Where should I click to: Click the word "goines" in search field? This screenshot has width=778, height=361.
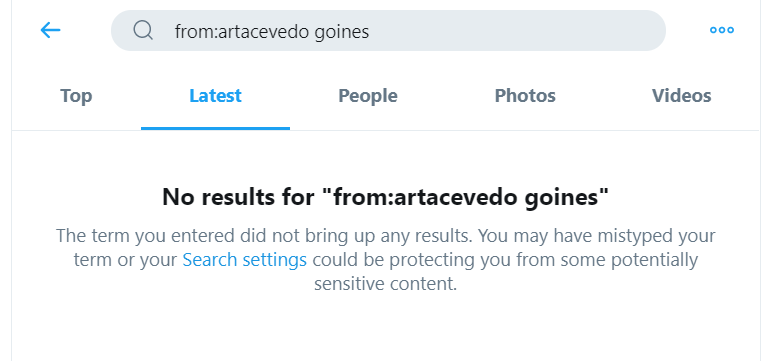[x=342, y=32]
